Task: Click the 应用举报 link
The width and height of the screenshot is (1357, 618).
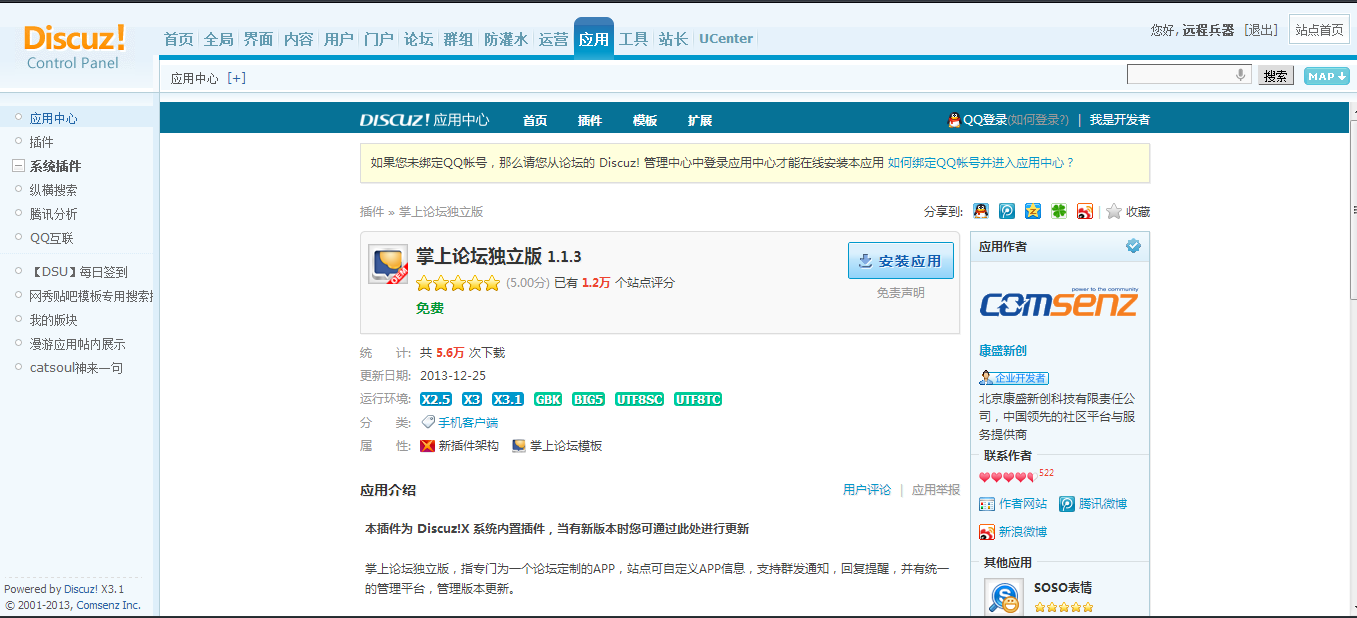Action: tap(936, 490)
